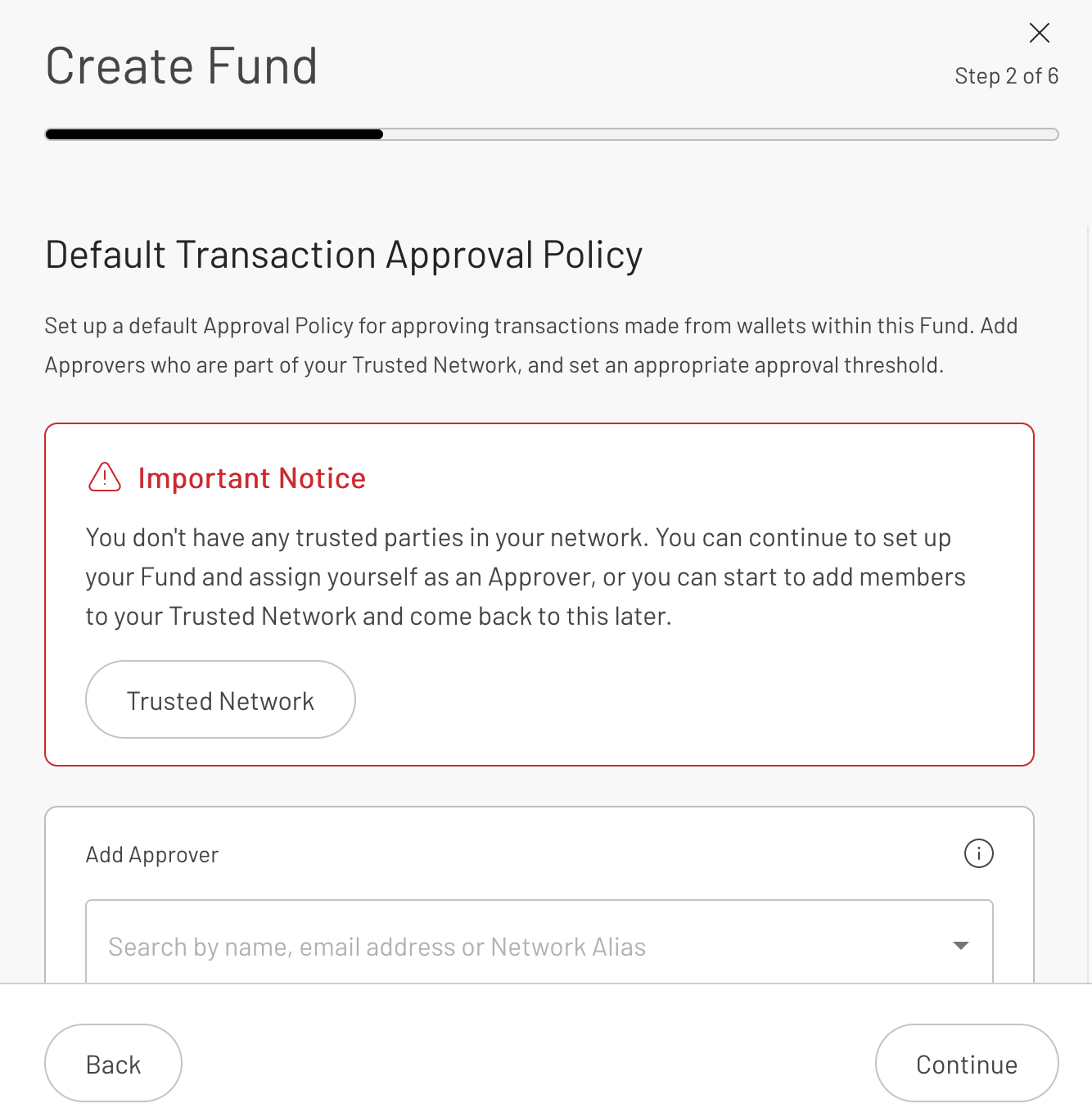
Task: Click the Add Approver card label
Action: [151, 853]
